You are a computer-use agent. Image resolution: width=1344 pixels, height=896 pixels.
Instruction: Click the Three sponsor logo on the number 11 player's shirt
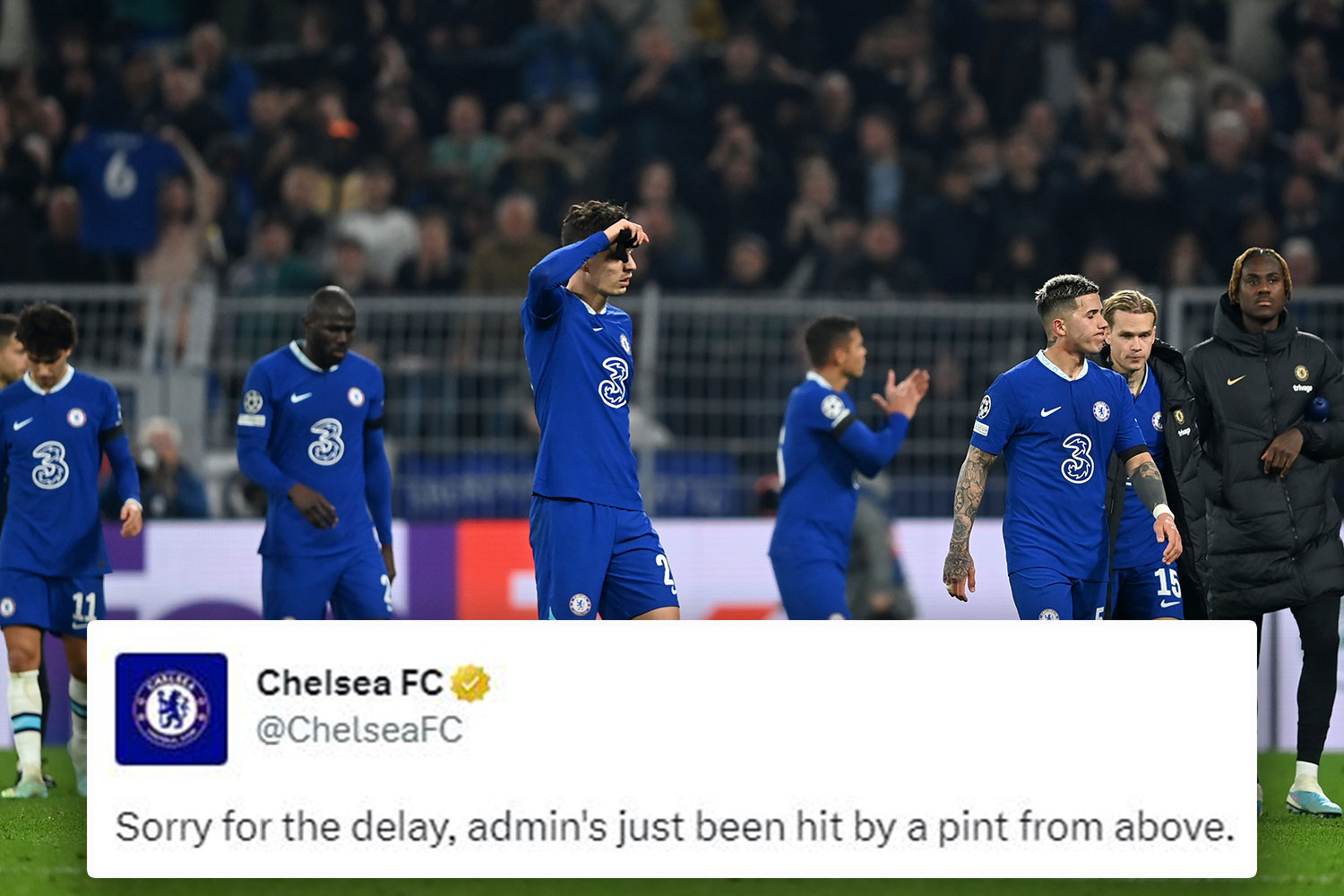click(x=50, y=465)
